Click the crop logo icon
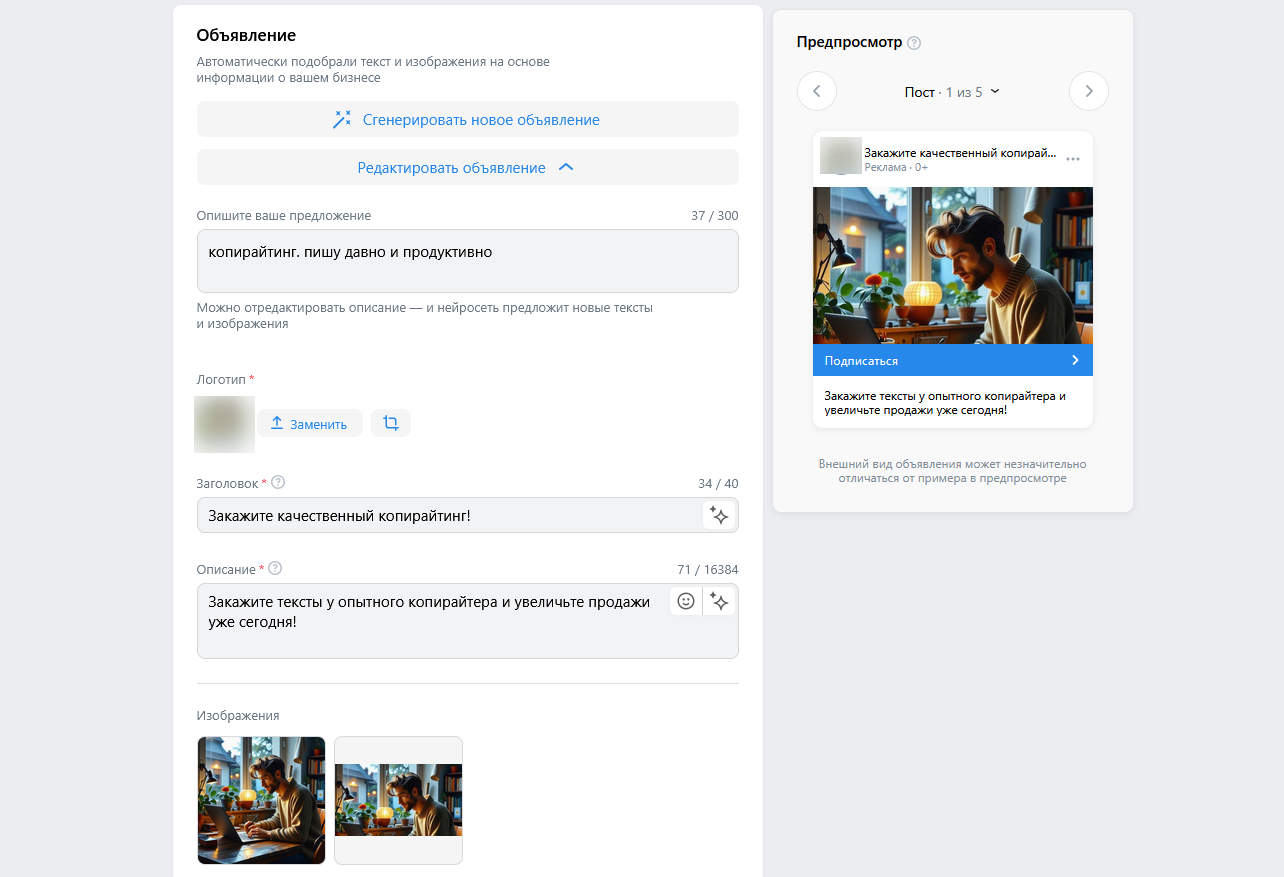The image size is (1284, 877). pos(390,423)
